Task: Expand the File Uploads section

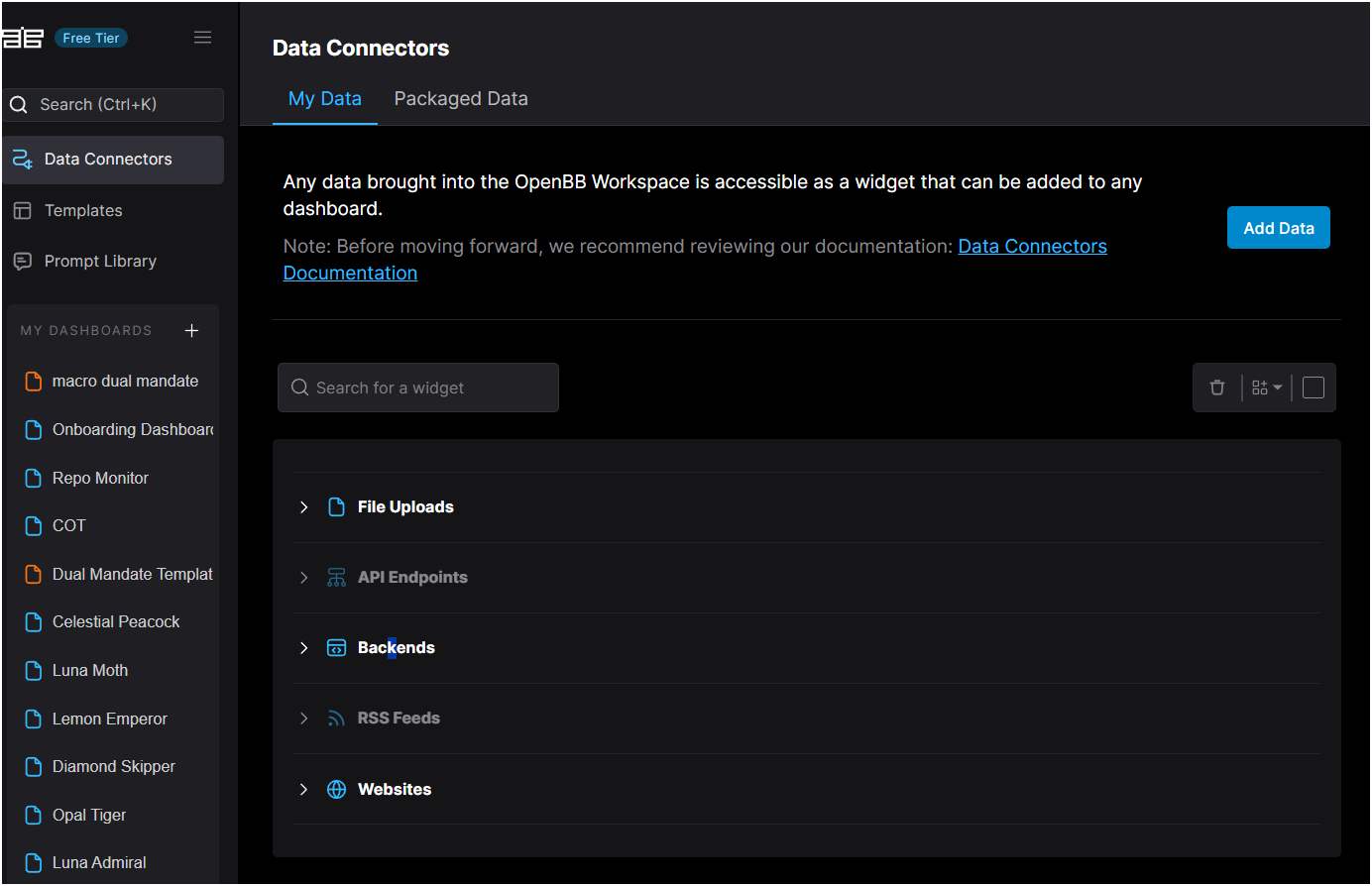Action: (304, 507)
